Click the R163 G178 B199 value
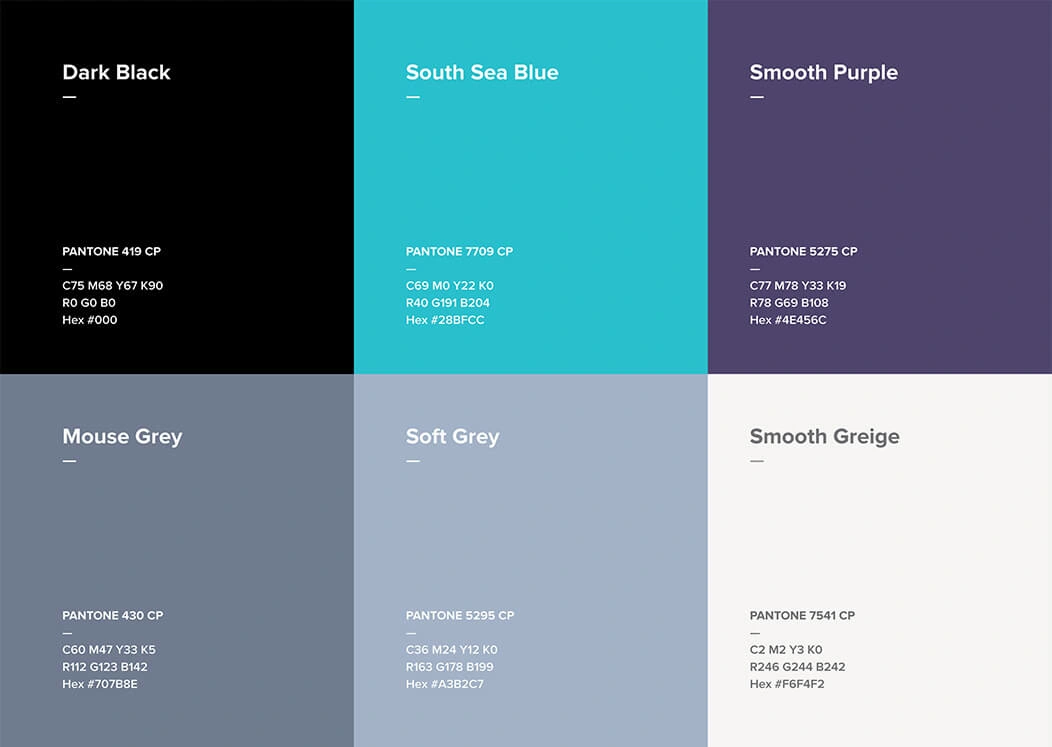The width and height of the screenshot is (1052, 747). tap(450, 667)
